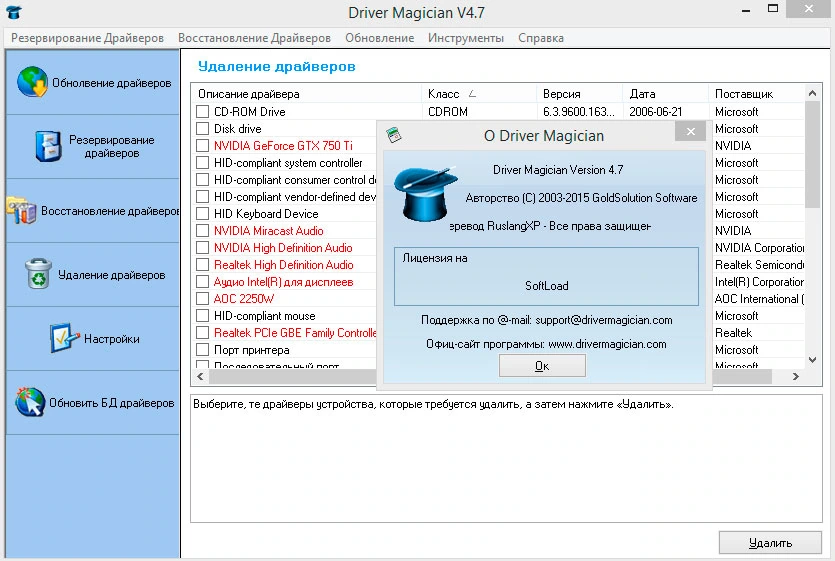Check the NVIDIA High Definition Audio checkbox

(202, 248)
